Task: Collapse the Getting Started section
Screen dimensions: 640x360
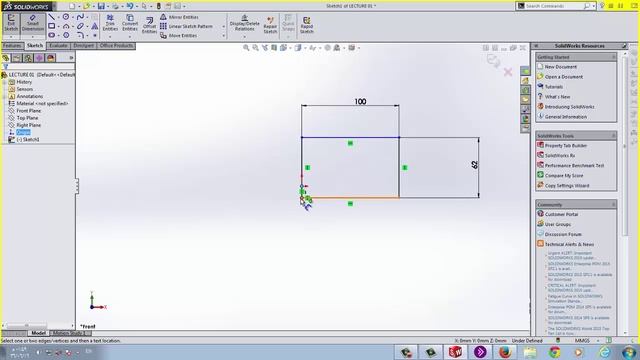Action: [613, 57]
